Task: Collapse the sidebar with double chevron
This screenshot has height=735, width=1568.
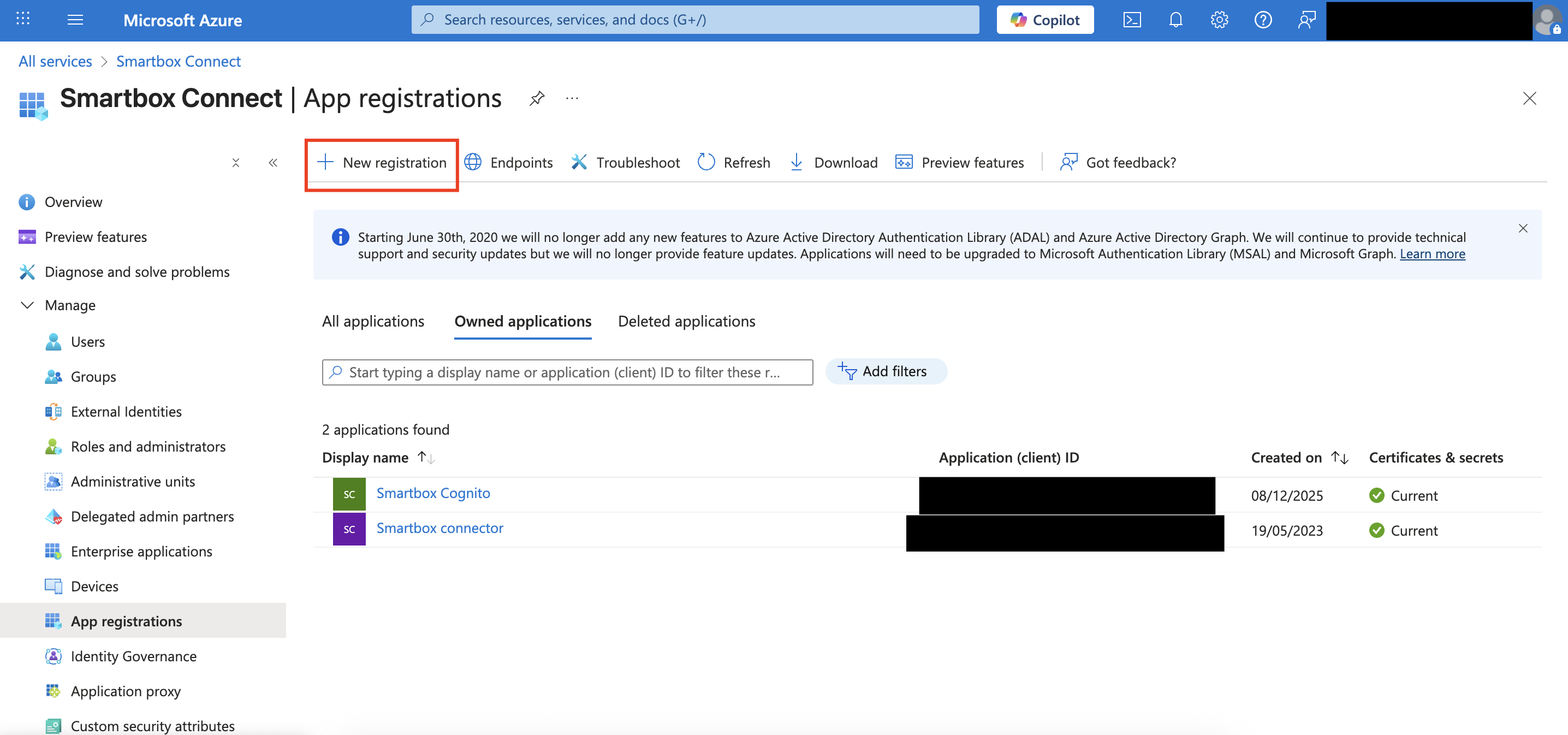Action: tap(272, 163)
